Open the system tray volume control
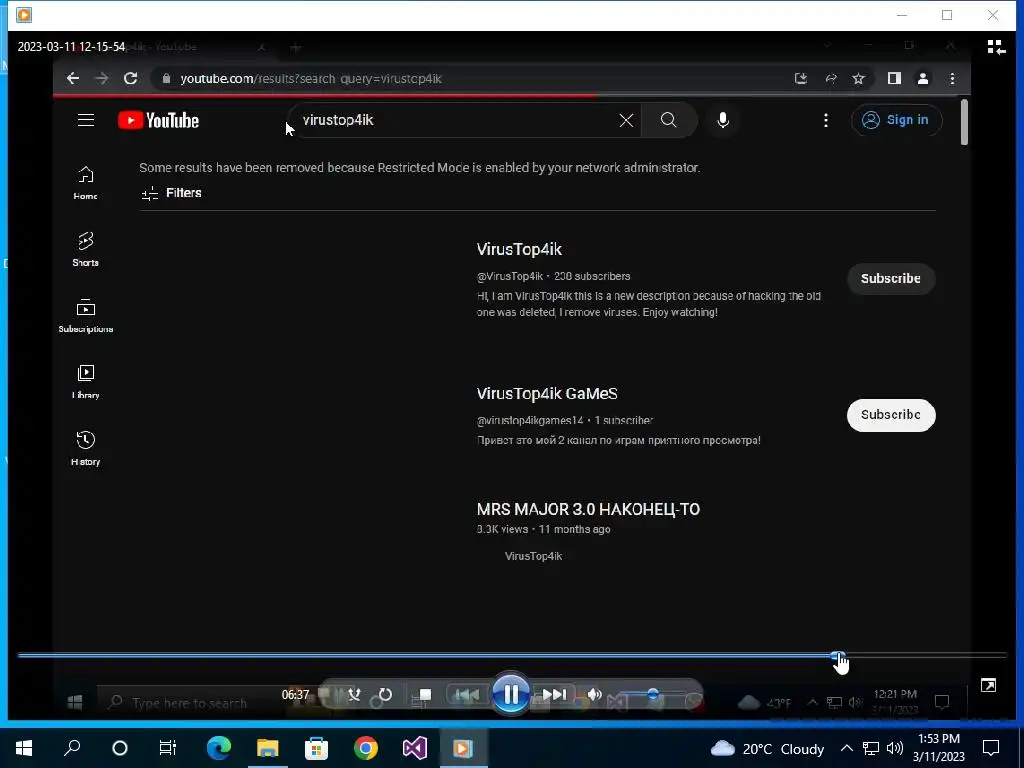Image resolution: width=1024 pixels, height=768 pixels. click(895, 748)
